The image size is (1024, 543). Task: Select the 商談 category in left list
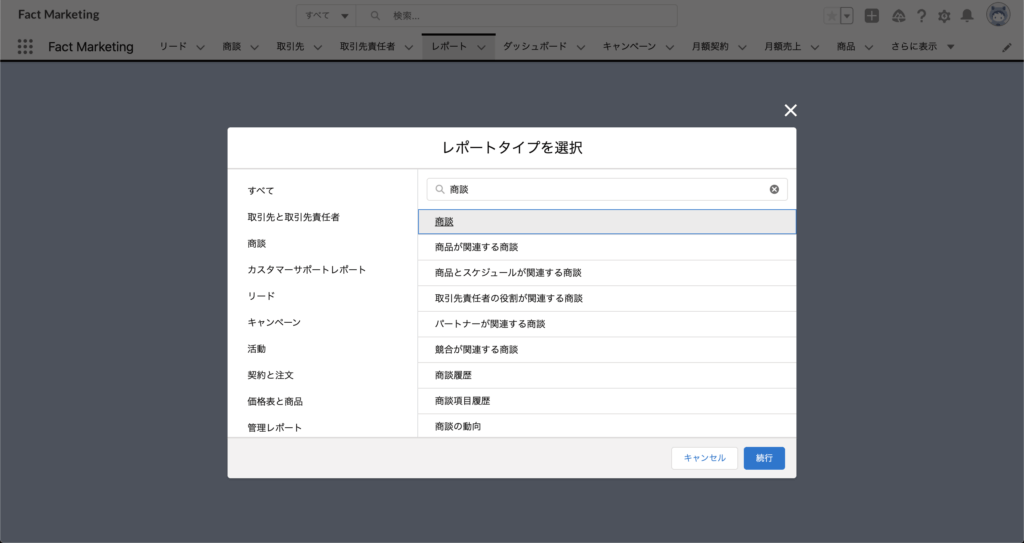click(x=257, y=243)
